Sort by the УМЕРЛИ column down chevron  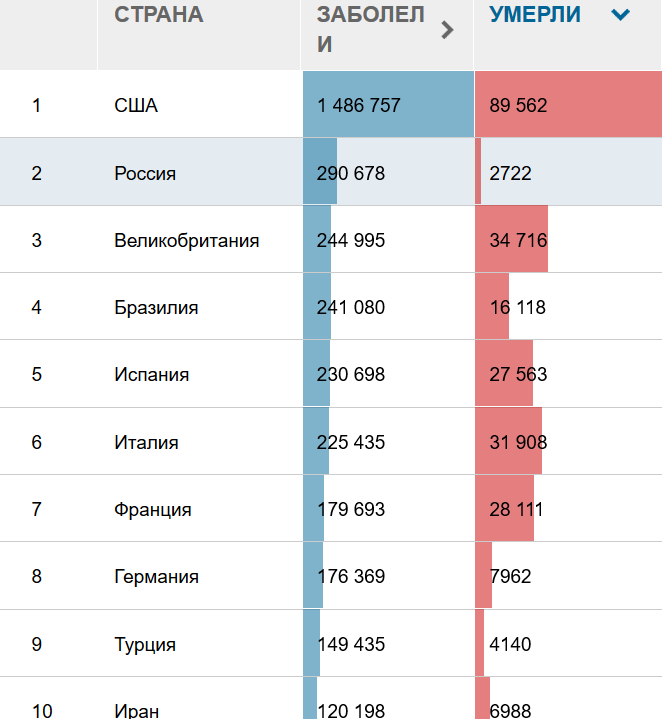click(620, 16)
